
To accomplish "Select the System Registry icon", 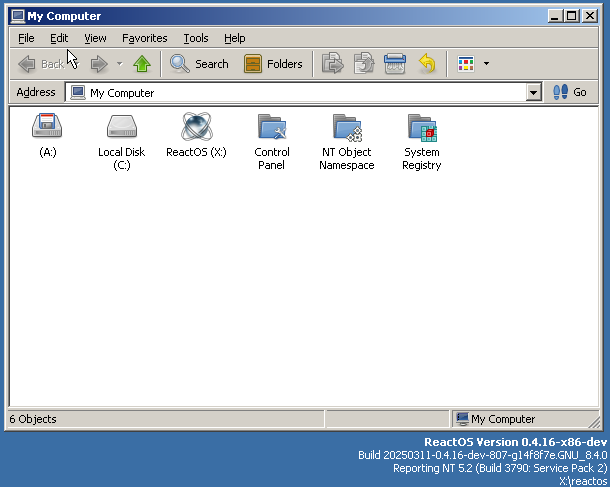I will (x=422, y=127).
